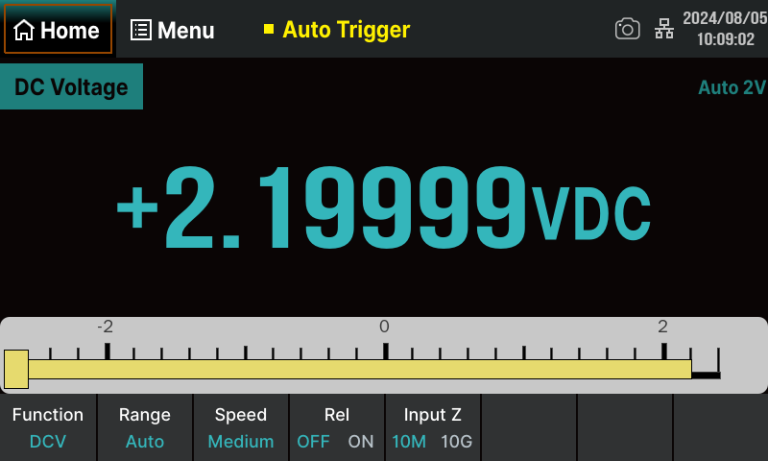Click the bar meter's left end square

click(16, 369)
